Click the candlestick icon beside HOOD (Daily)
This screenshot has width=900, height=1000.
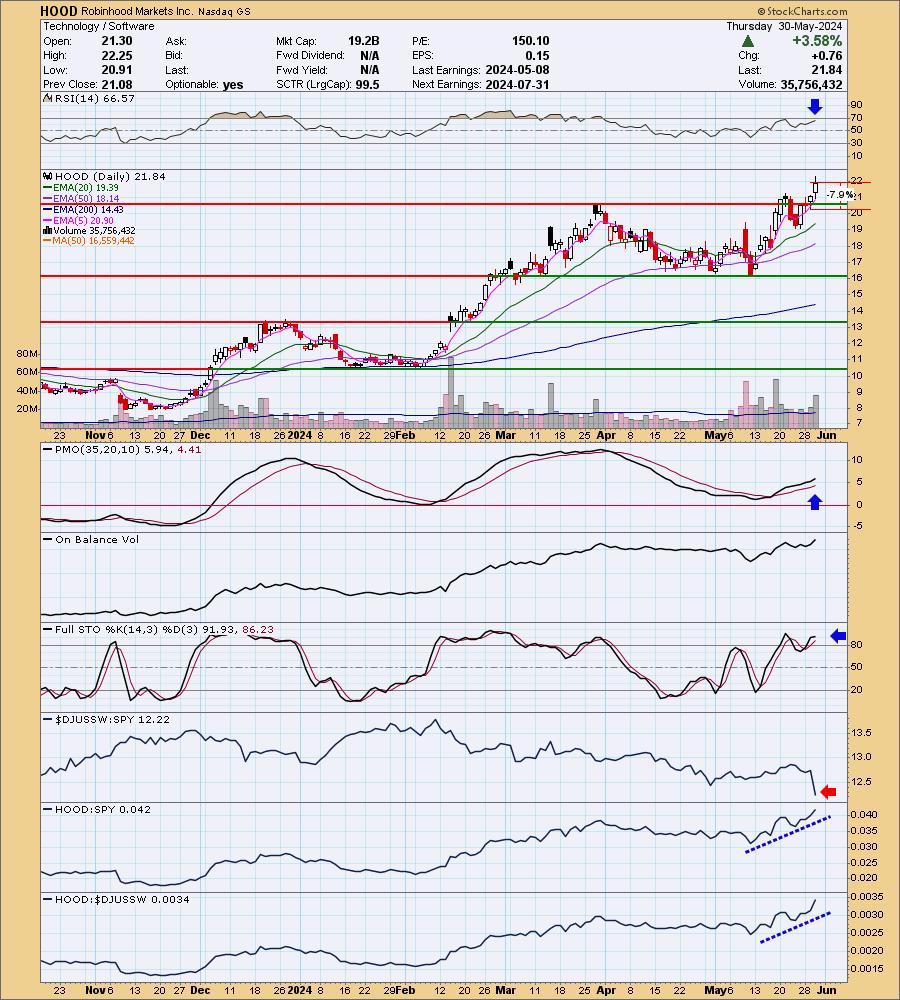pos(48,176)
